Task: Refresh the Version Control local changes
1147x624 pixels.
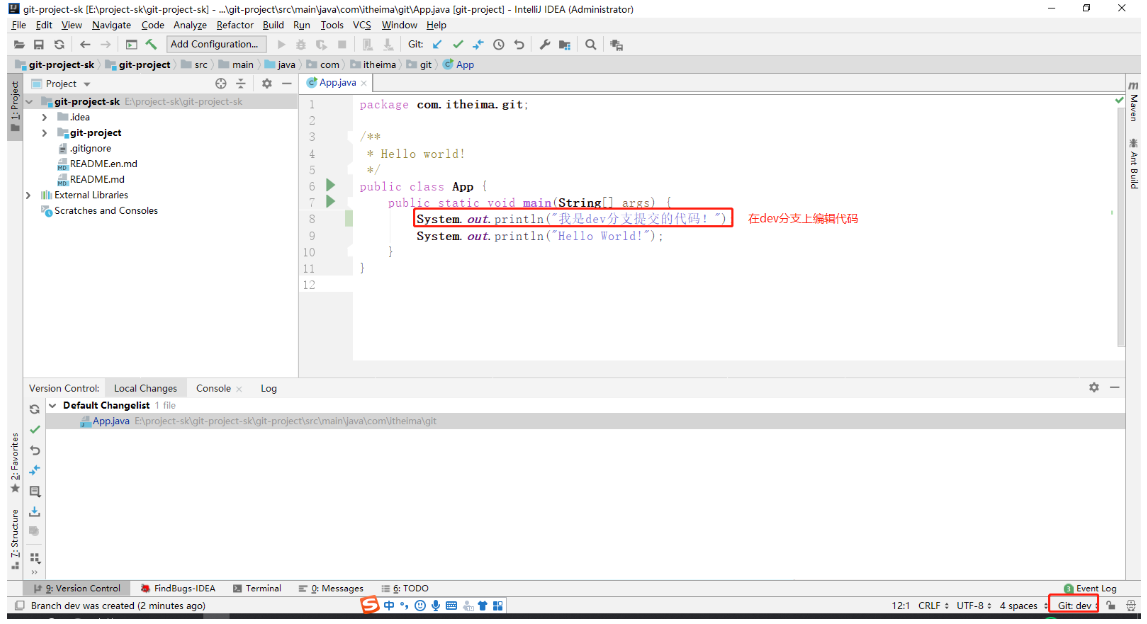Action: [34, 409]
